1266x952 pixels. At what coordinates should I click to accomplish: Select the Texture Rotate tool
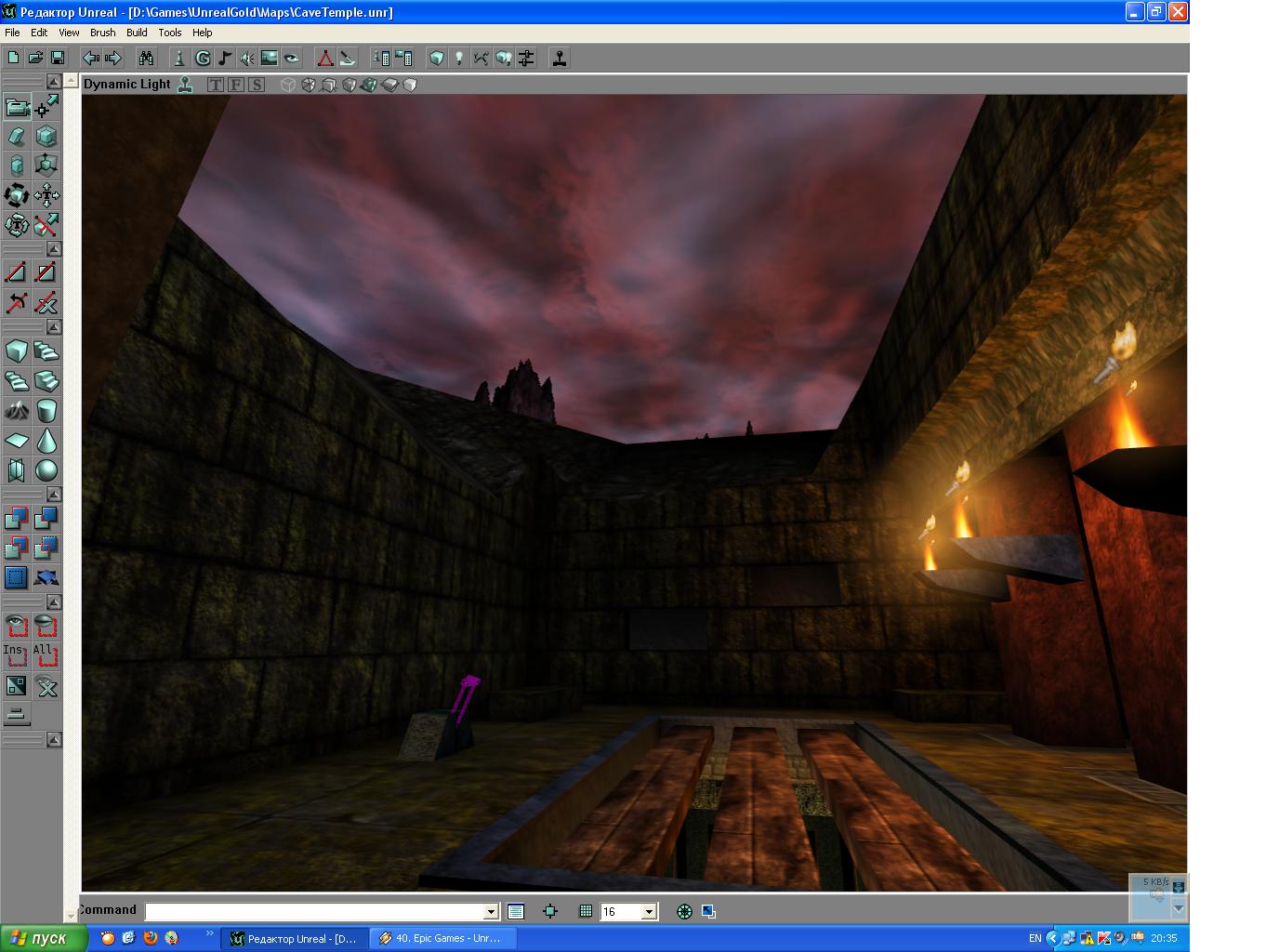17,225
